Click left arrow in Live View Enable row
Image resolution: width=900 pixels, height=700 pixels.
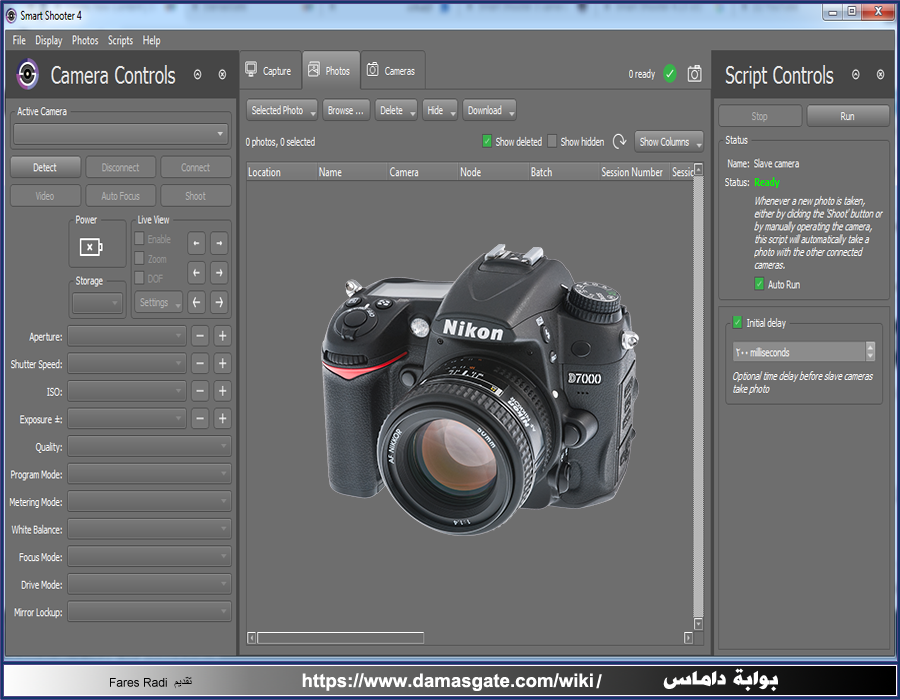pos(196,243)
